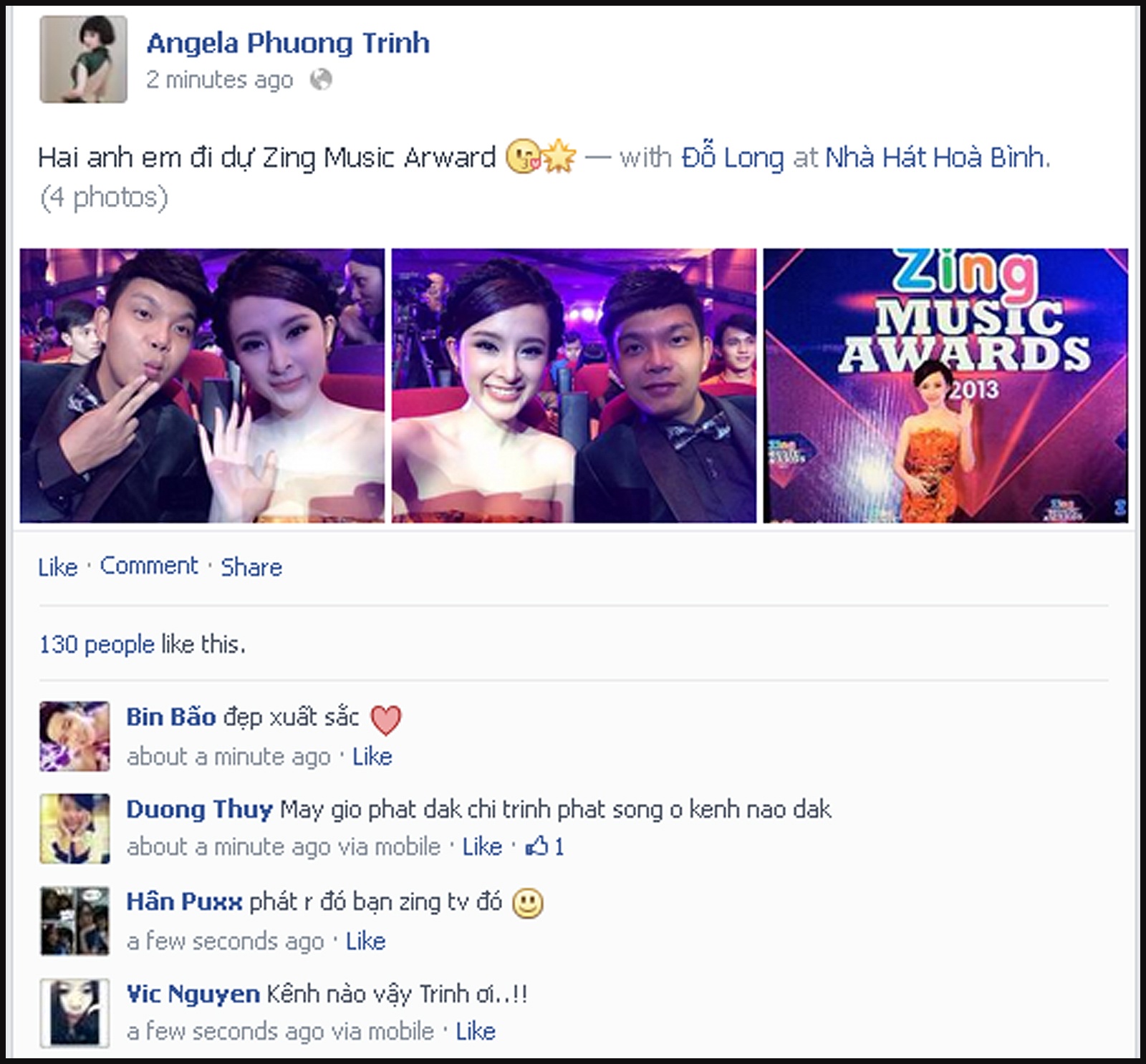Open Angela Phuong Trinh's profile picture
This screenshot has height=1064, width=1146.
point(83,59)
